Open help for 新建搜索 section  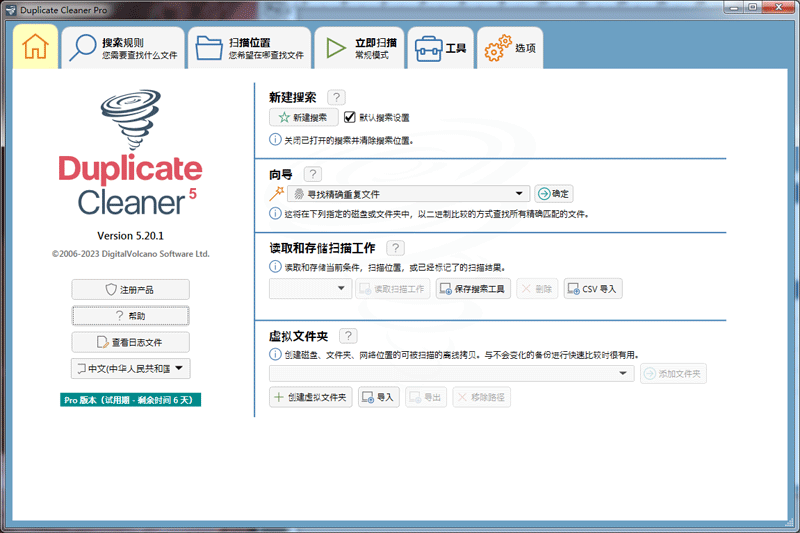point(336,97)
